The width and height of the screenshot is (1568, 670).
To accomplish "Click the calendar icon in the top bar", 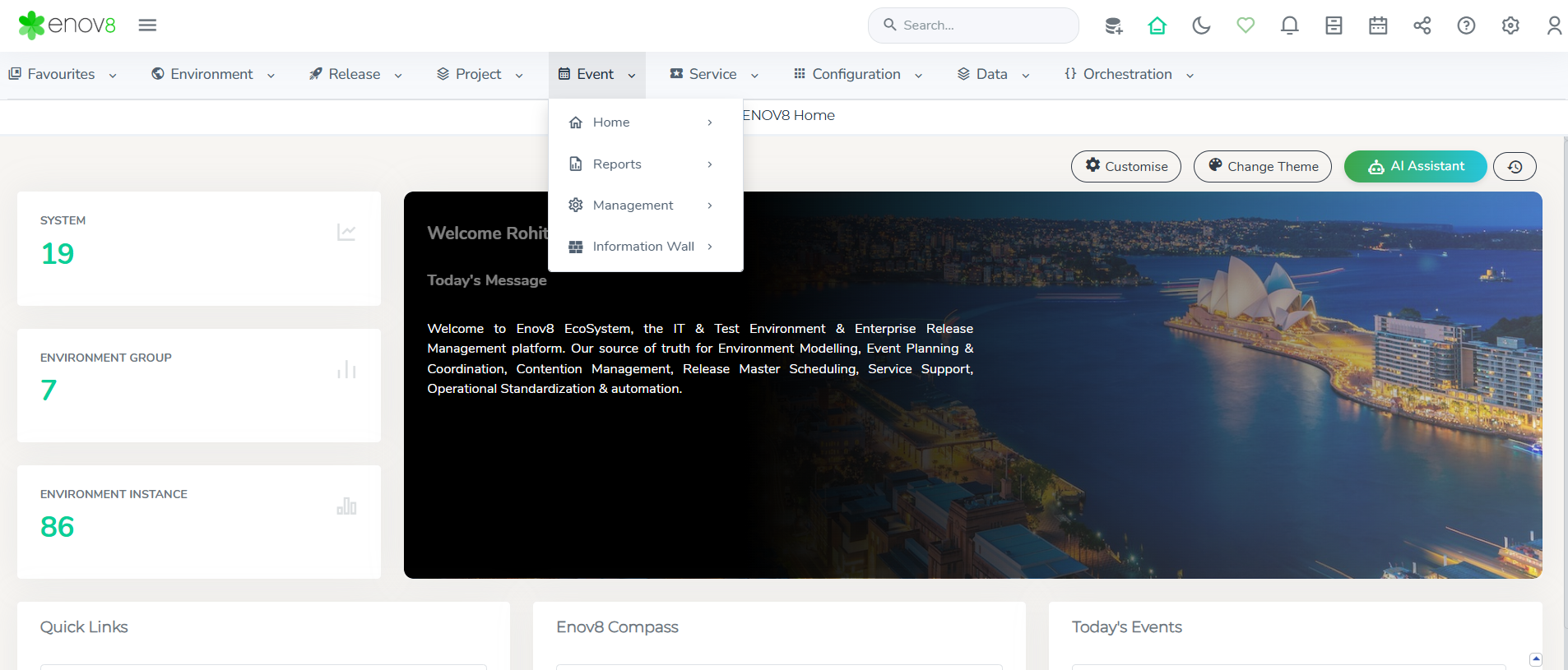I will (x=1377, y=25).
